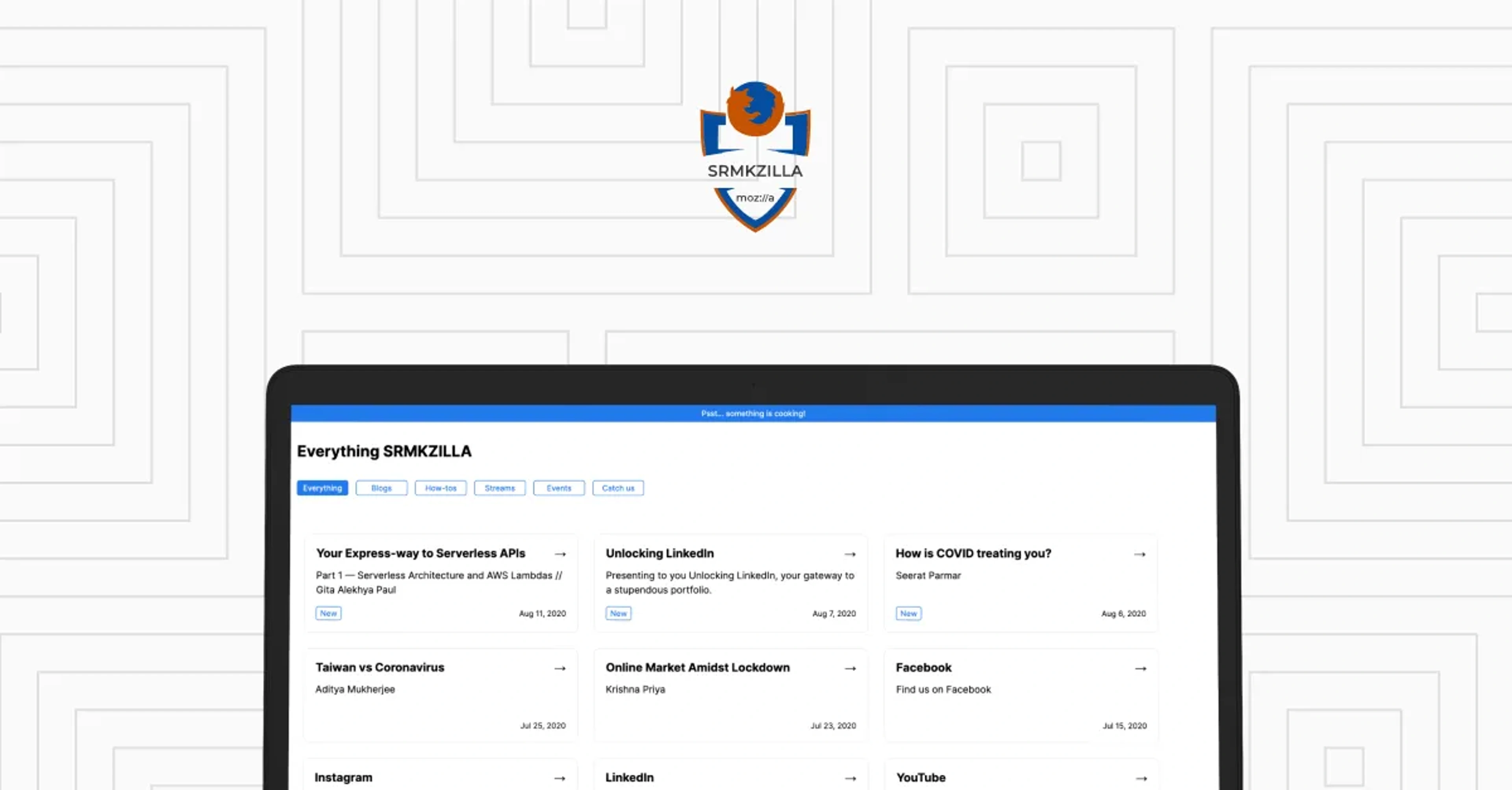1512x790 pixels.
Task: Click New badge on Serverless APIs card
Action: (329, 613)
